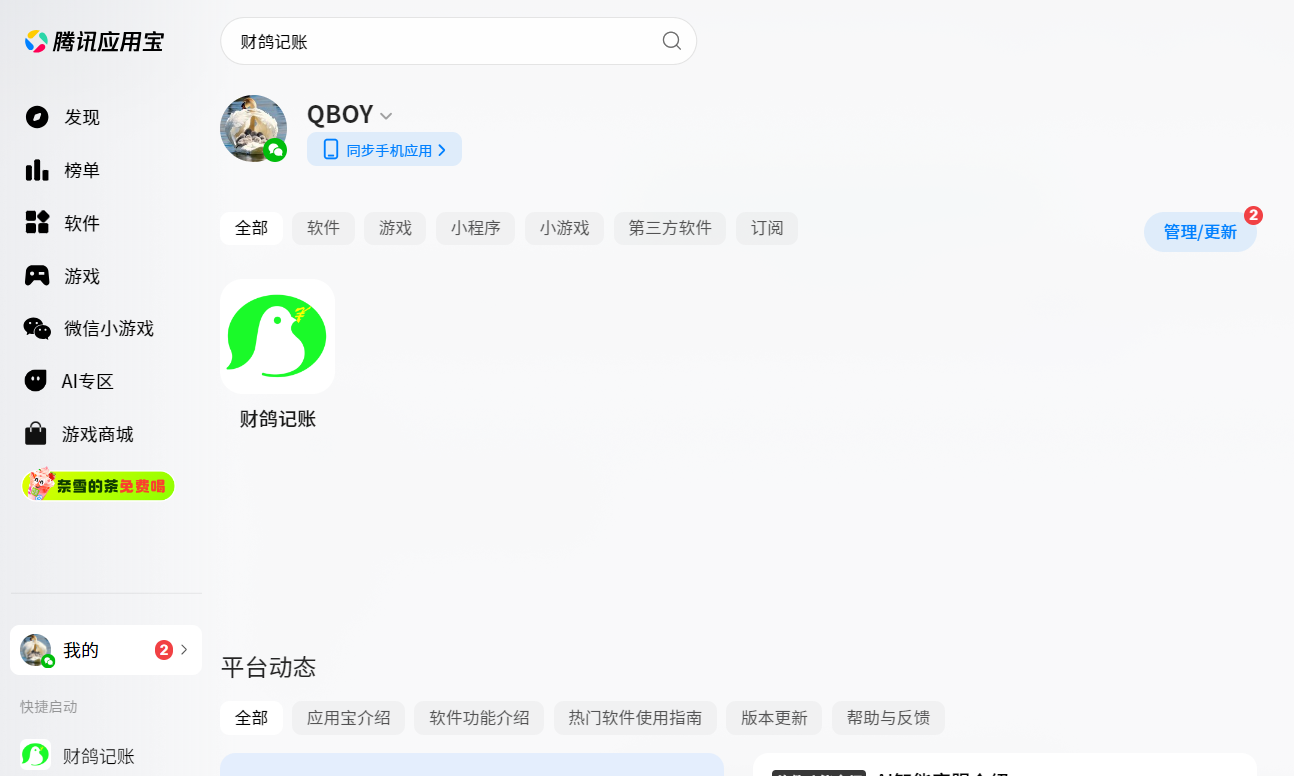Open 帮助与反馈 under 平台动态
The height and width of the screenshot is (776, 1294).
[888, 718]
